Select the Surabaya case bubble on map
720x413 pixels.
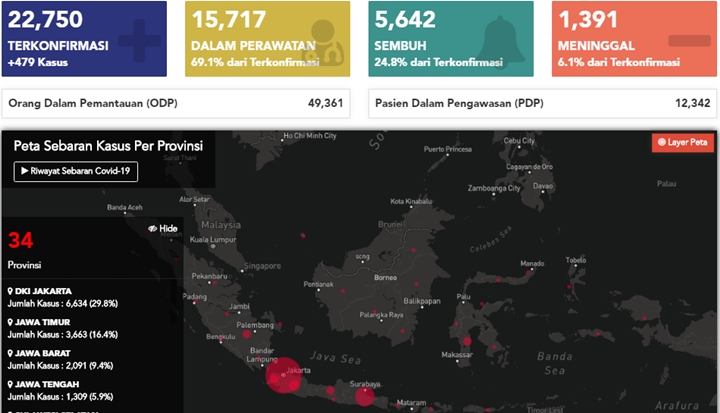365,396
